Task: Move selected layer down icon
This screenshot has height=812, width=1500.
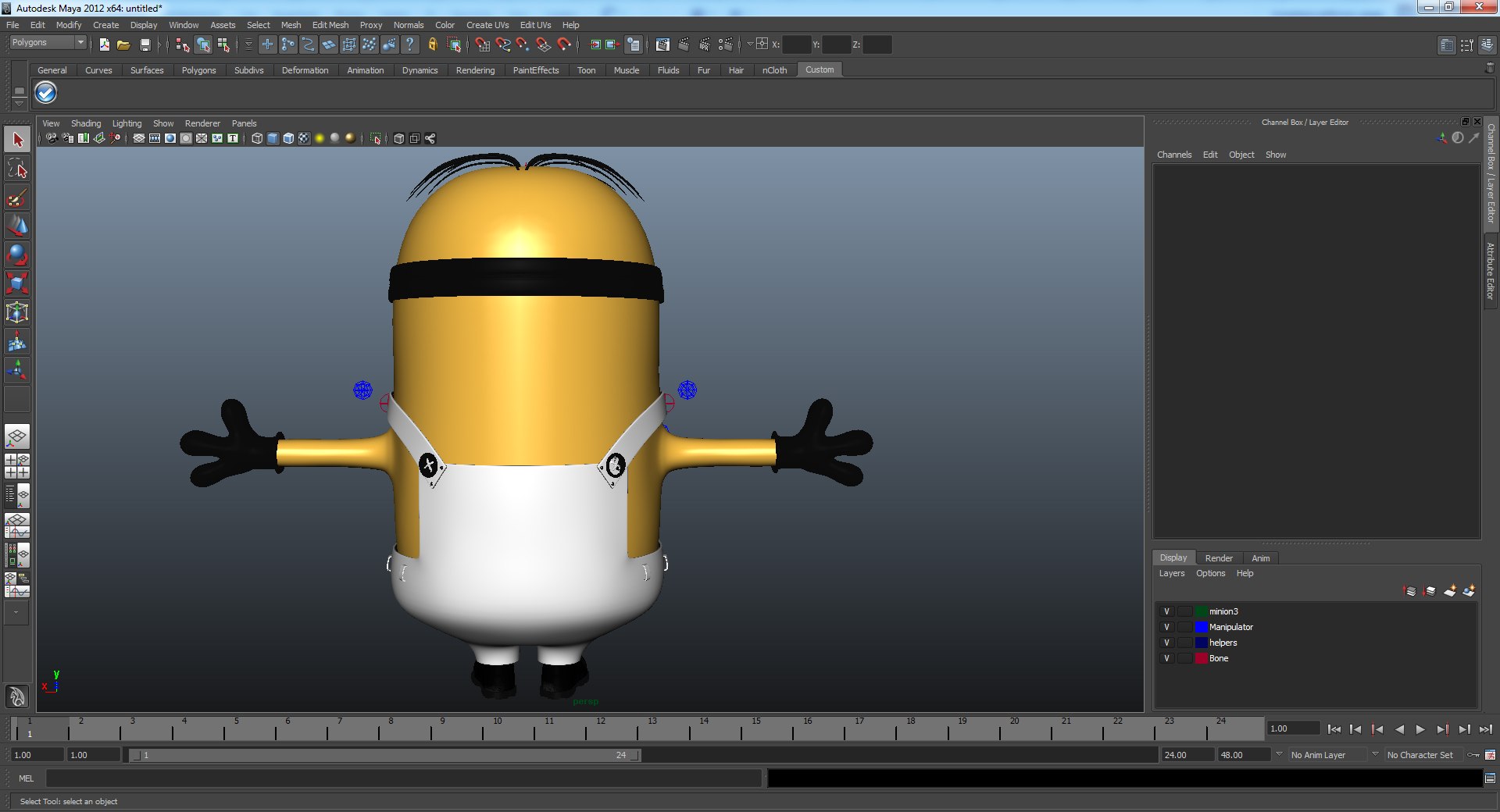Action: coord(1430,591)
